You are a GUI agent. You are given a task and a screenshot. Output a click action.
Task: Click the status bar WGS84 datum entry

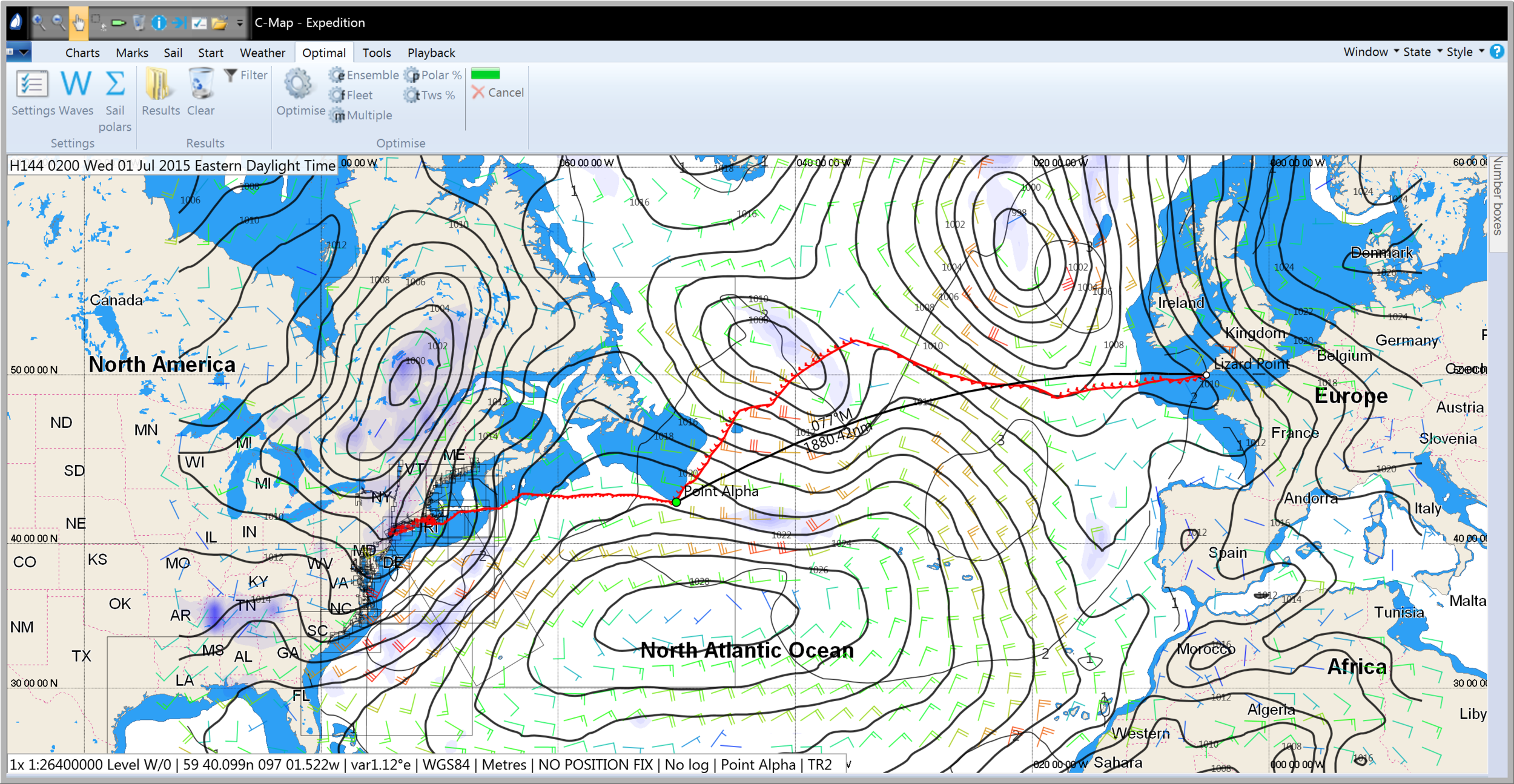click(446, 765)
